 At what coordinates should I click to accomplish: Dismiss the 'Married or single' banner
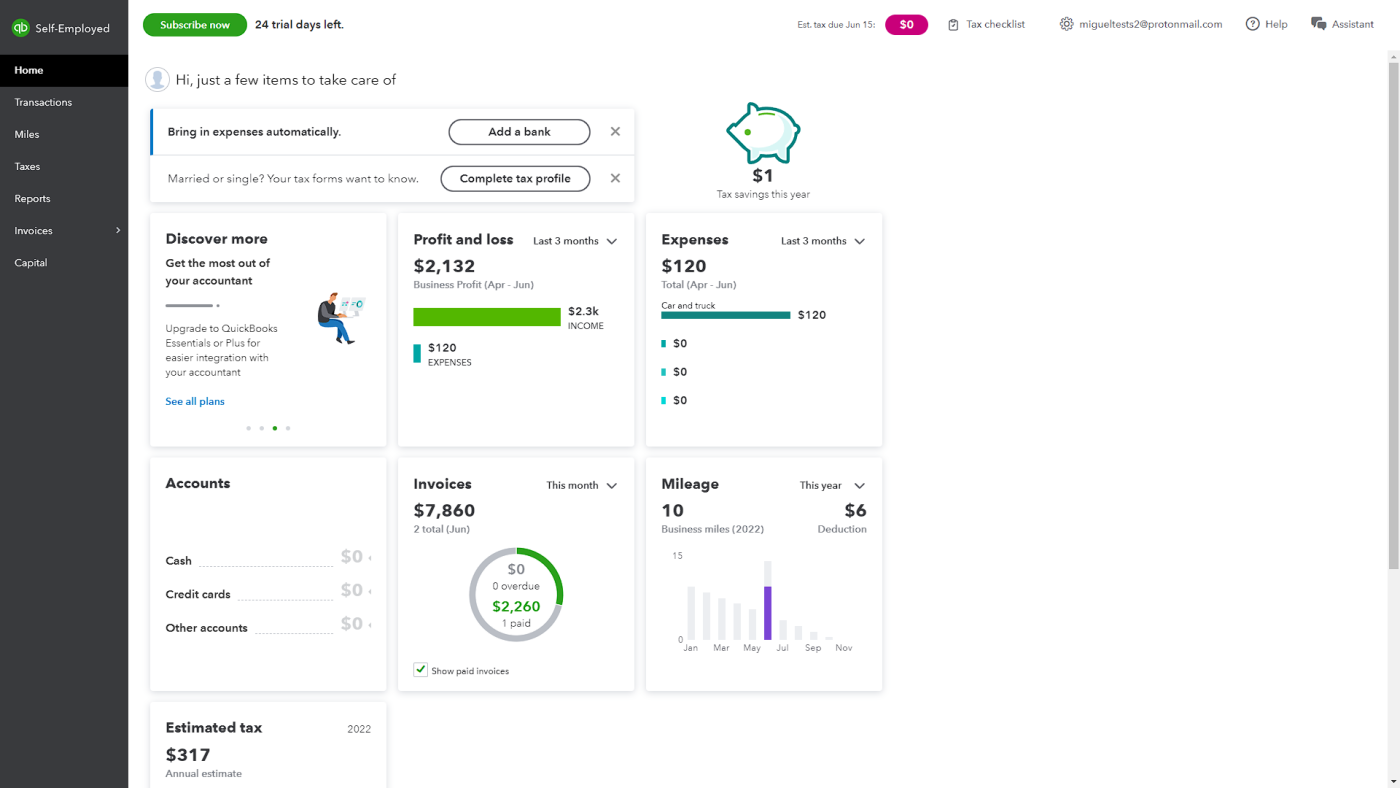tap(615, 178)
